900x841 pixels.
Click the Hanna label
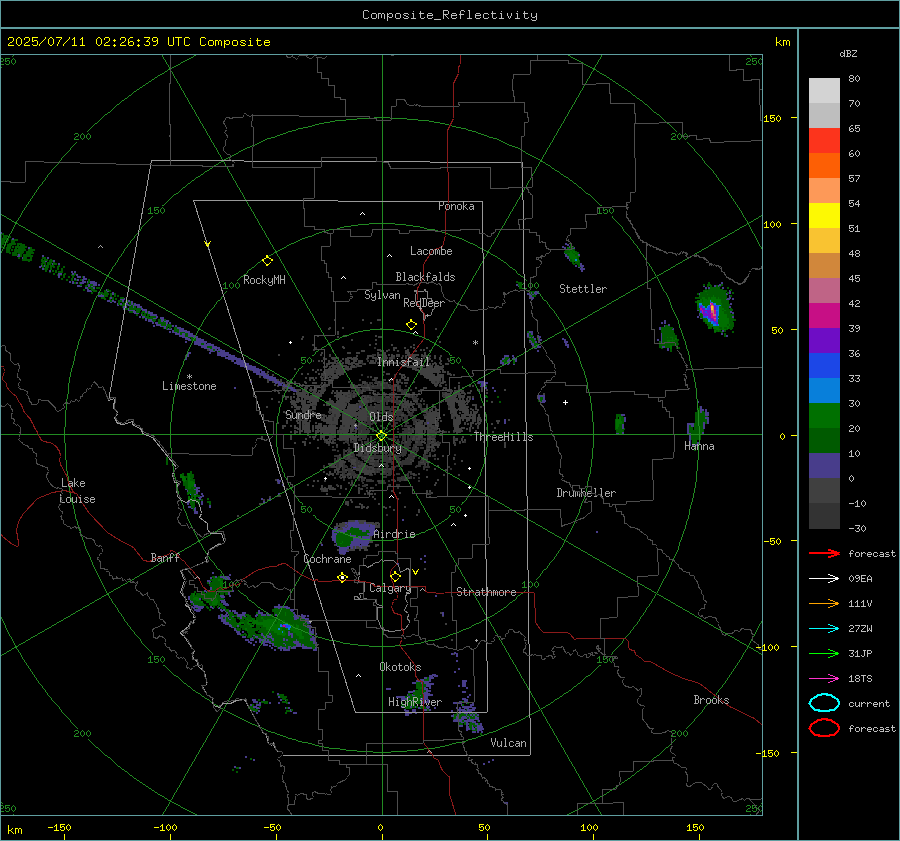[699, 446]
